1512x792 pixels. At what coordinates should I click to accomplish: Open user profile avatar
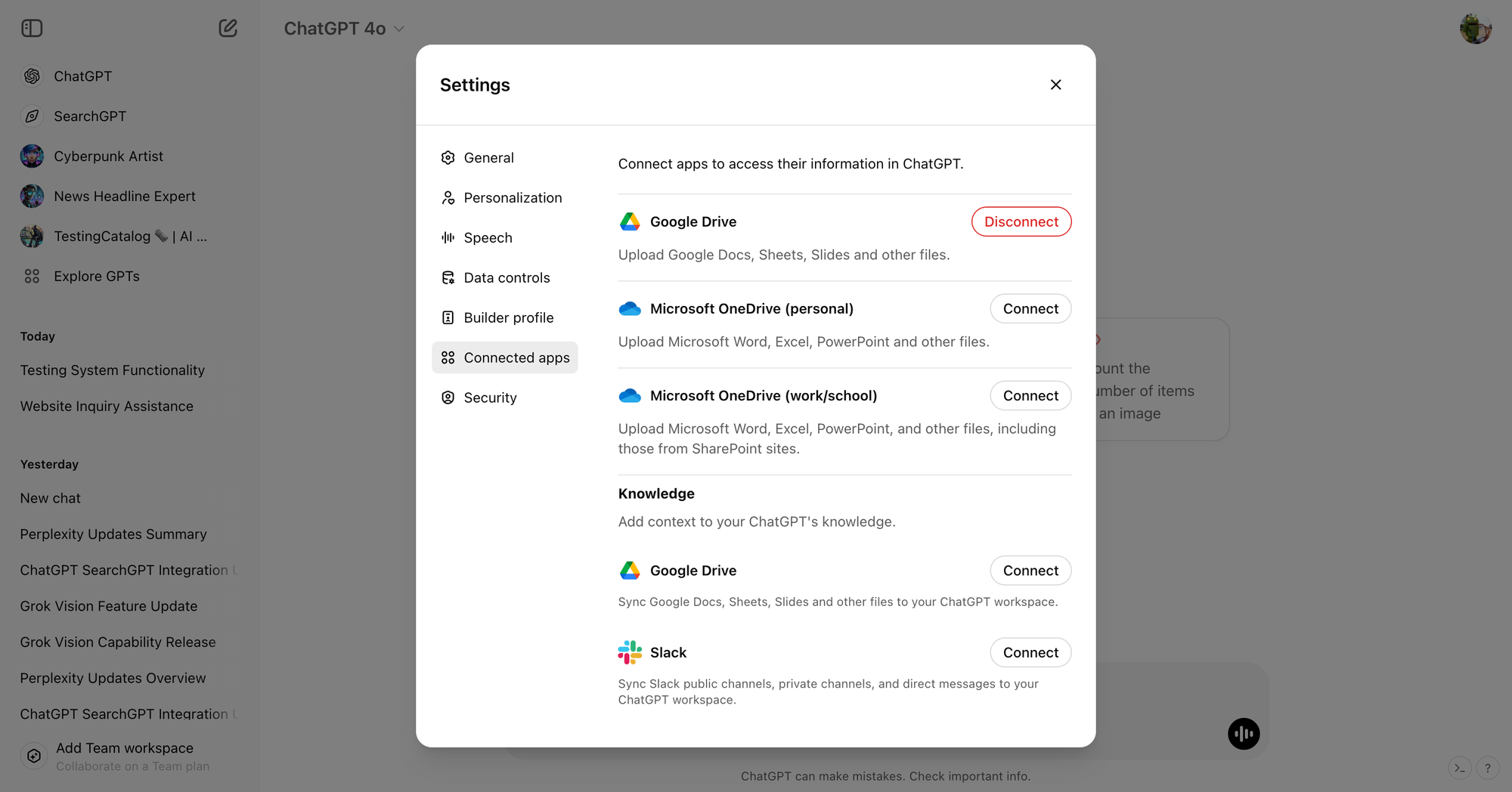click(x=1475, y=29)
